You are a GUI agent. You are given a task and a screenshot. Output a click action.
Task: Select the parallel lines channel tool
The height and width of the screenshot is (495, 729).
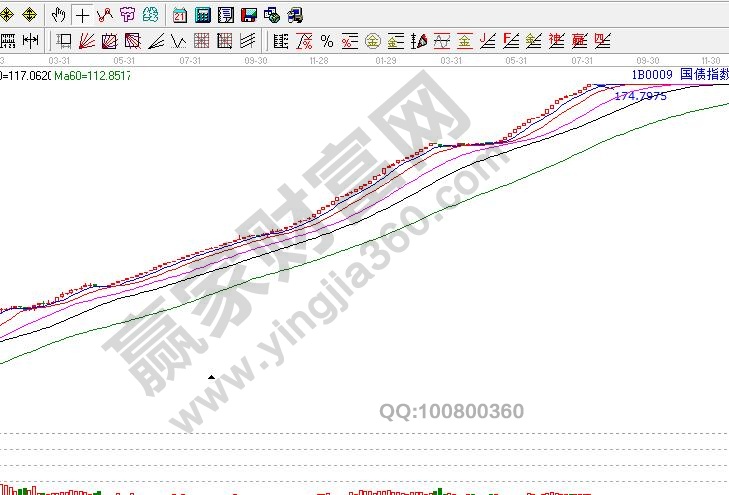click(x=247, y=41)
